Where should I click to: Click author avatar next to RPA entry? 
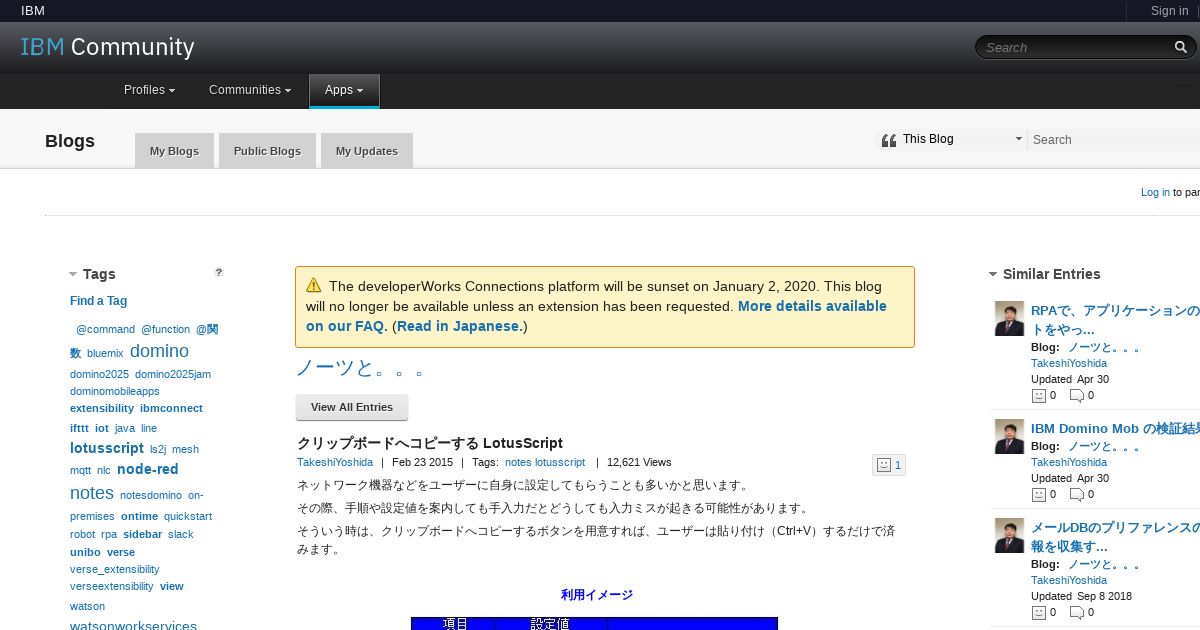pyautogui.click(x=1009, y=319)
